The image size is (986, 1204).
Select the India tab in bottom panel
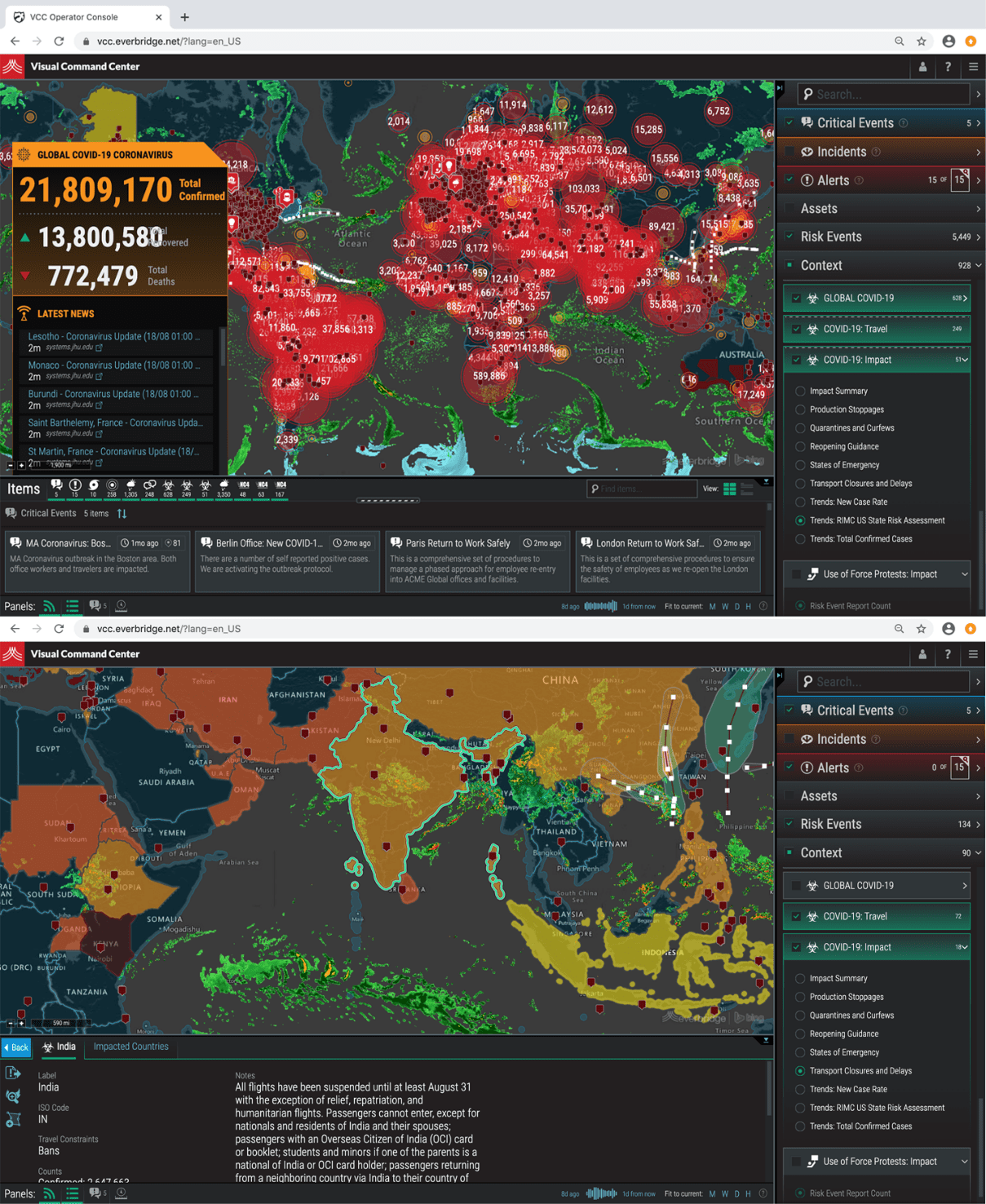(x=60, y=1047)
